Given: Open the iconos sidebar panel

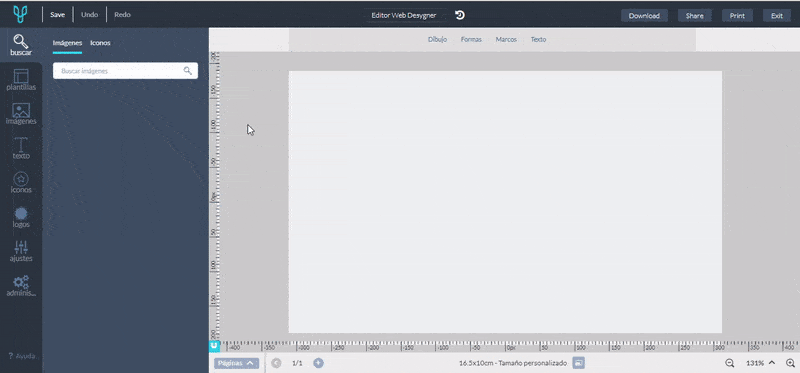Looking at the screenshot, I should point(21,183).
